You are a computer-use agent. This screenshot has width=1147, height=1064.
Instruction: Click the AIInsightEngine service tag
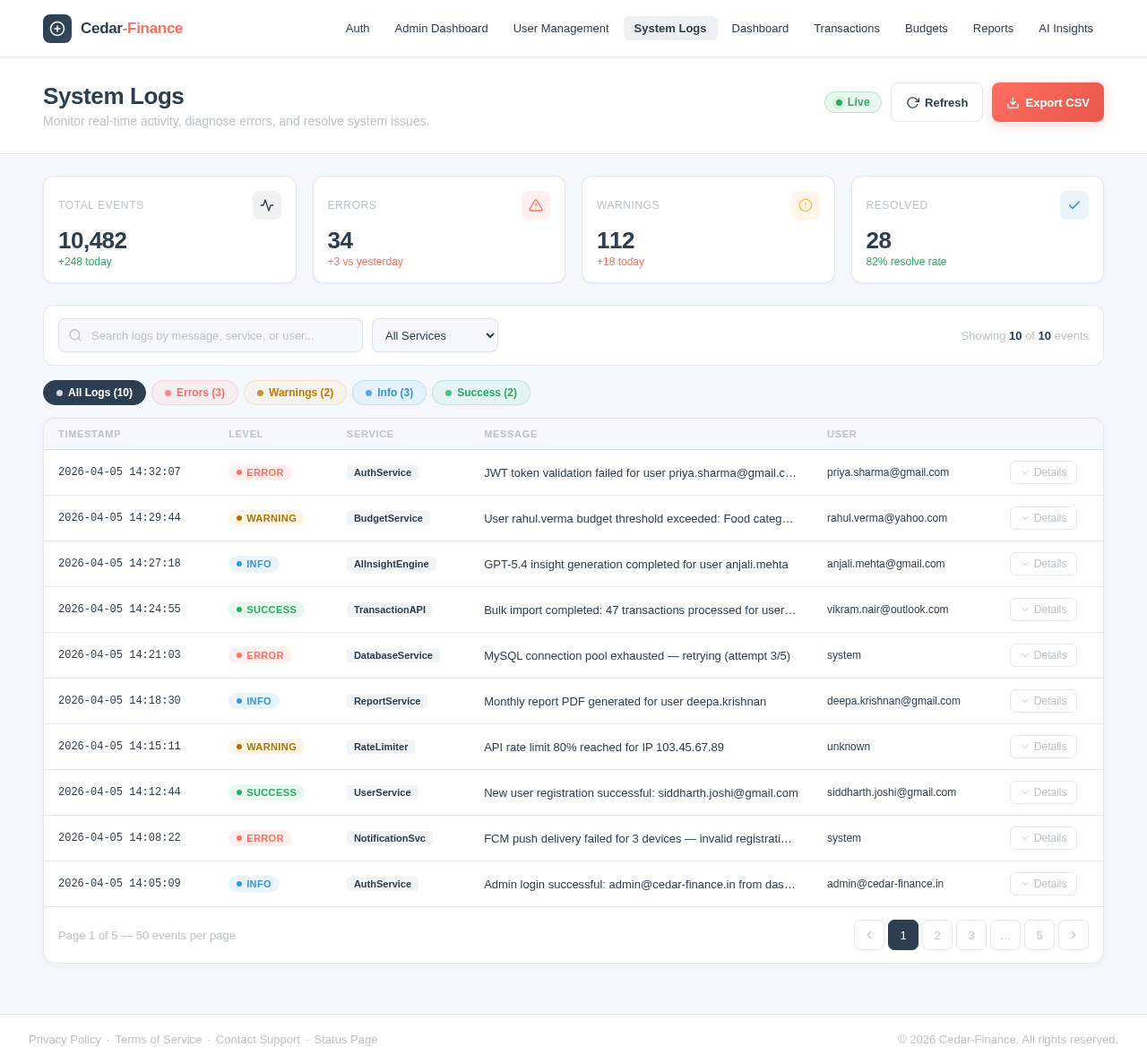pyautogui.click(x=392, y=564)
